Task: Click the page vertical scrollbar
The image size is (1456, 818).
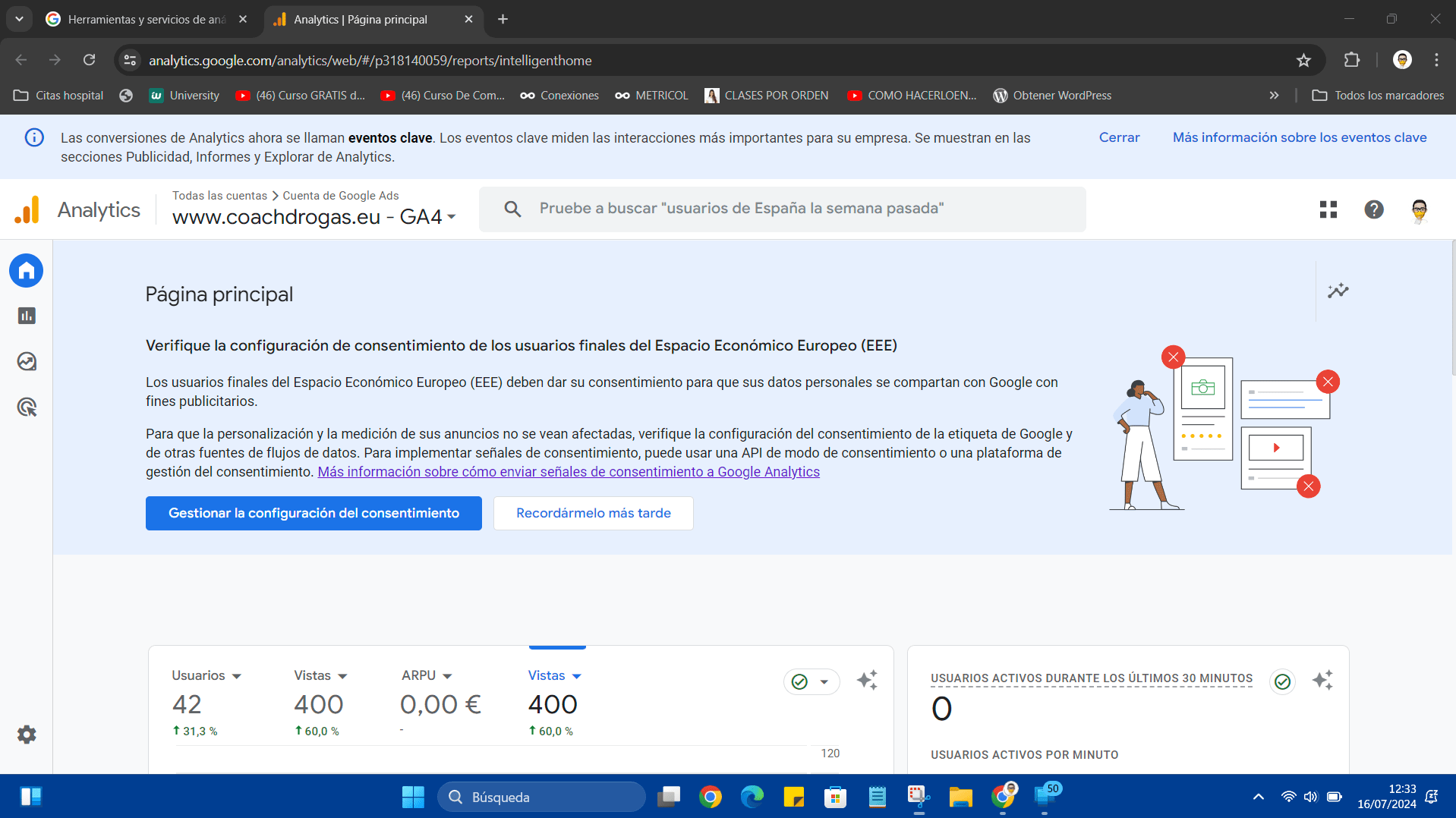Action: tap(1452, 307)
